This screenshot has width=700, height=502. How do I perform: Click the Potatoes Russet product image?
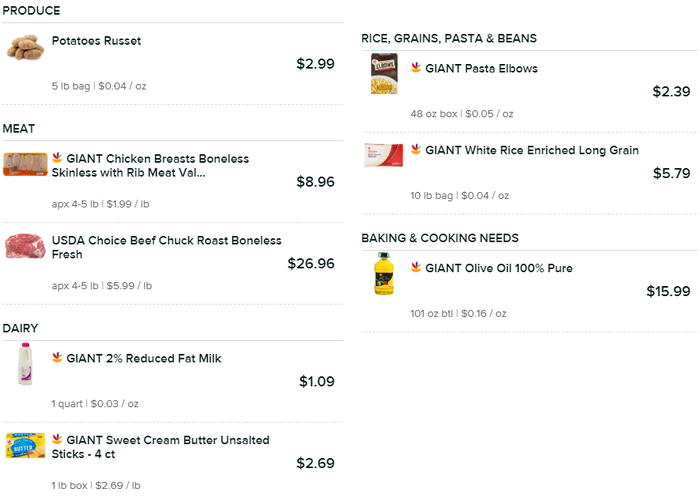coord(25,47)
